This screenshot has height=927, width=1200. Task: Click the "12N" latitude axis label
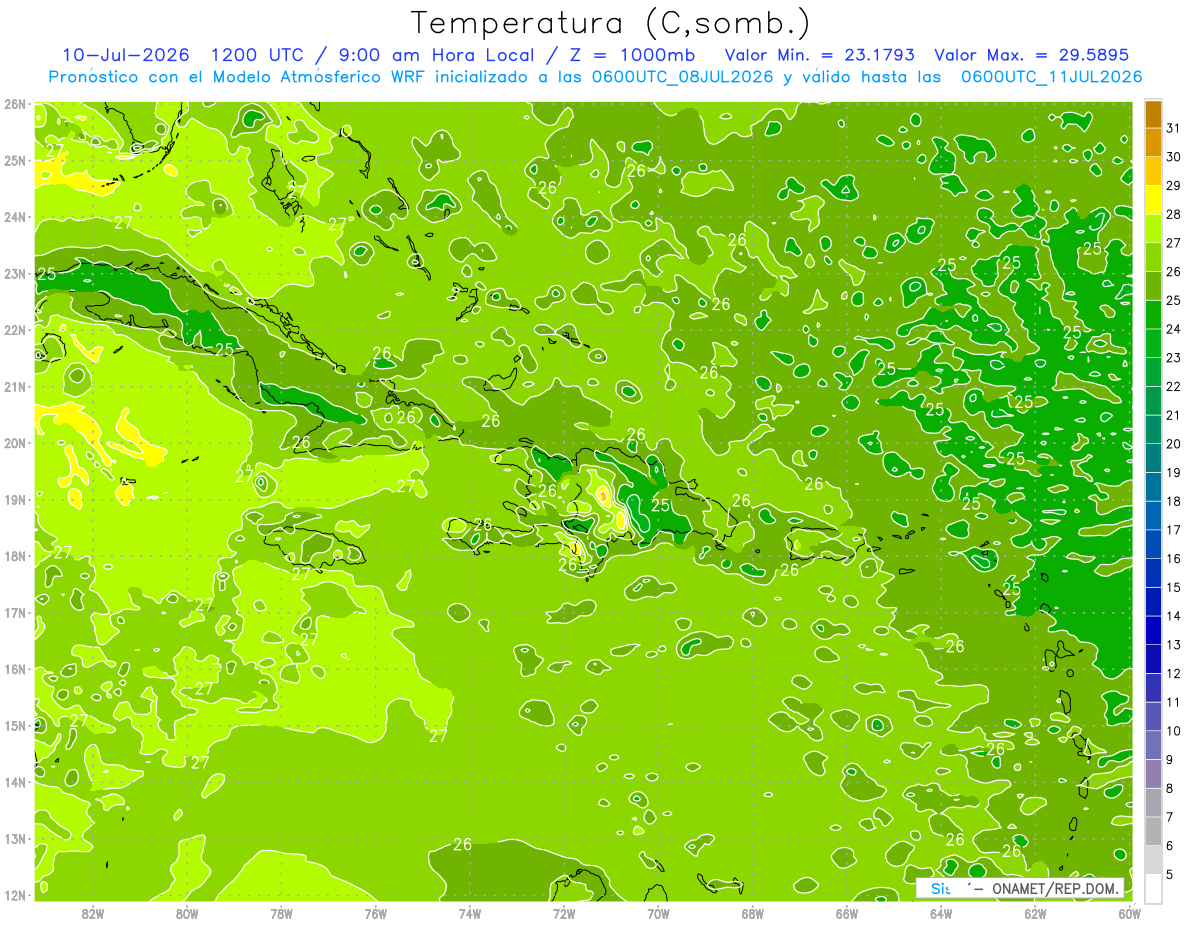(x=15, y=895)
